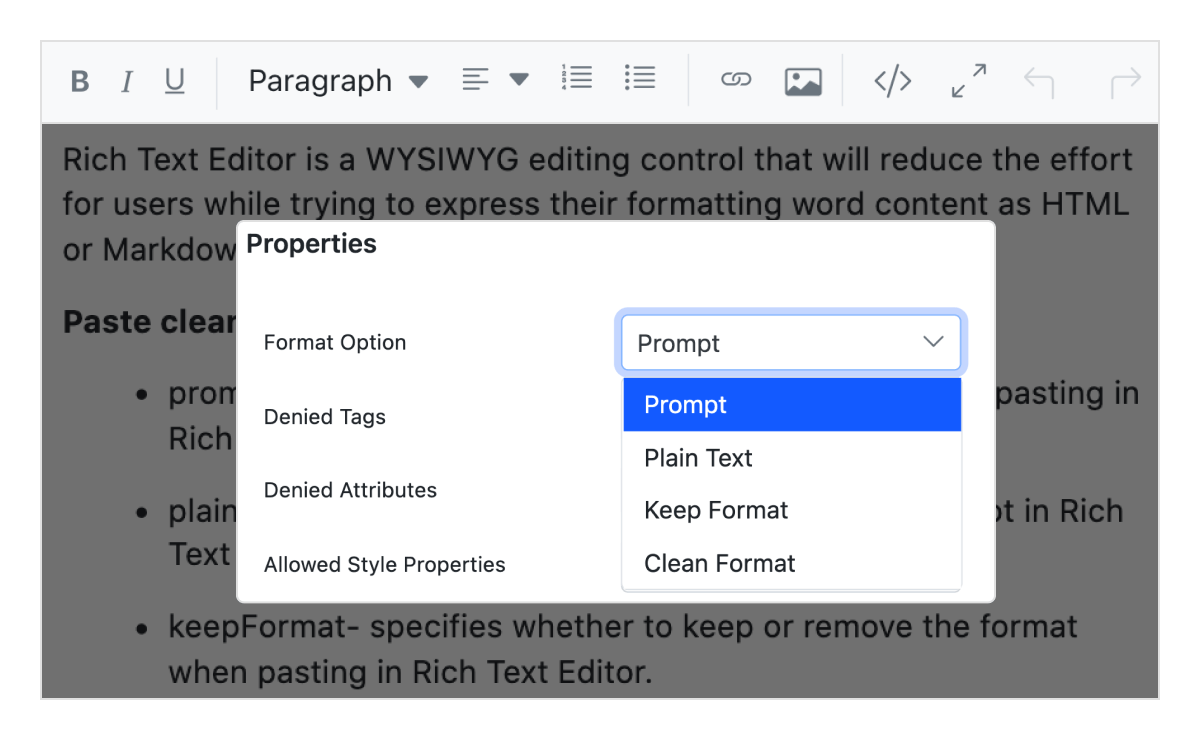Underline the selected text
Screen dimensions: 1200x740
[x=175, y=82]
